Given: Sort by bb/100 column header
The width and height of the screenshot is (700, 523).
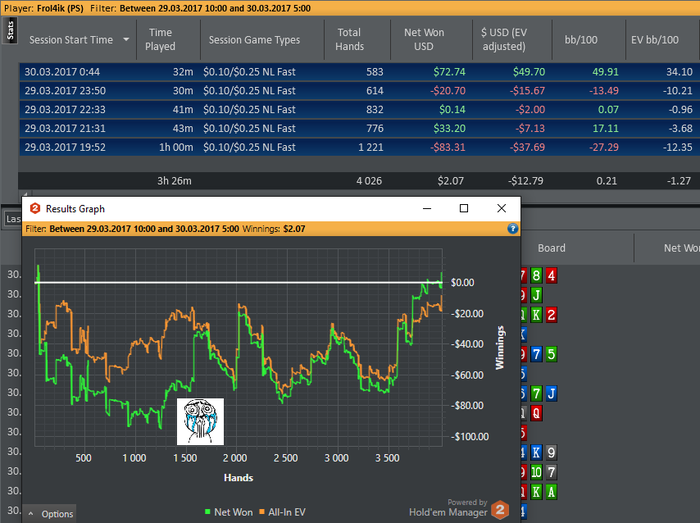Looking at the screenshot, I should point(581,40).
